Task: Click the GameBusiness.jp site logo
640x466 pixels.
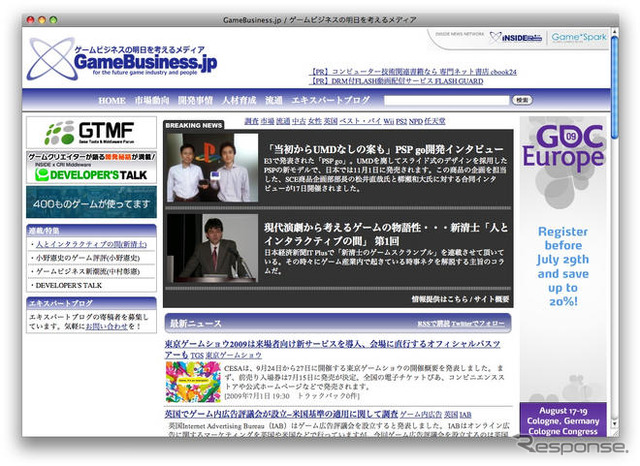Action: point(122,60)
